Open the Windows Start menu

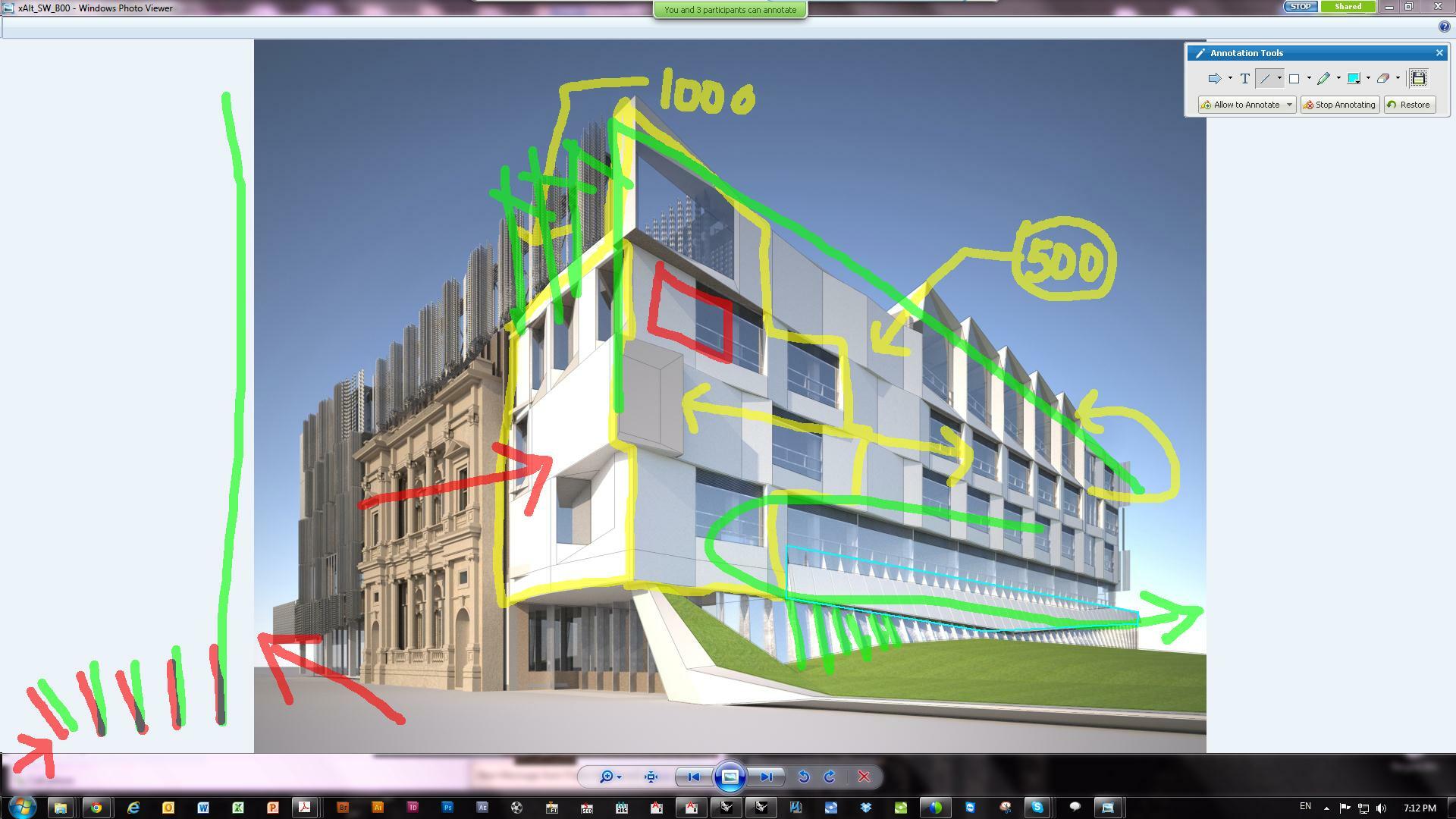click(x=22, y=807)
